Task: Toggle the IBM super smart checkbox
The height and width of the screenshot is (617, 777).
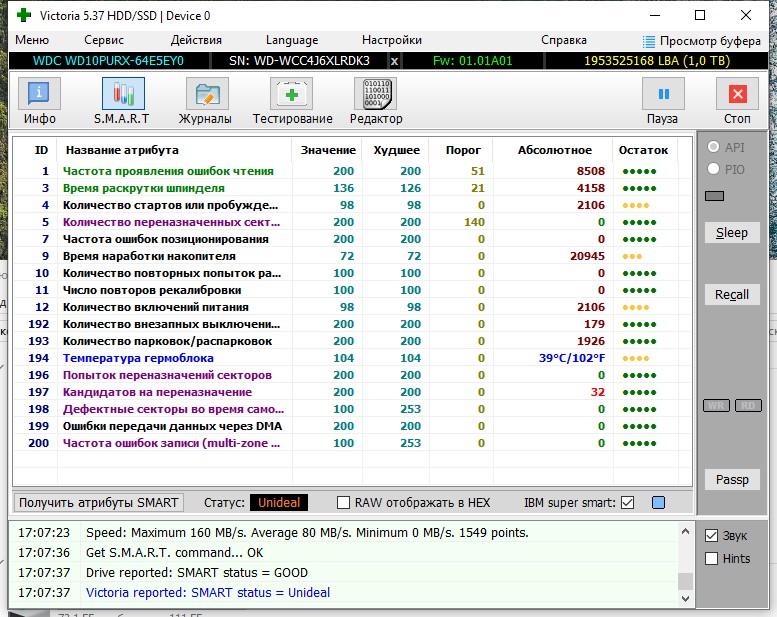Action: (x=627, y=503)
